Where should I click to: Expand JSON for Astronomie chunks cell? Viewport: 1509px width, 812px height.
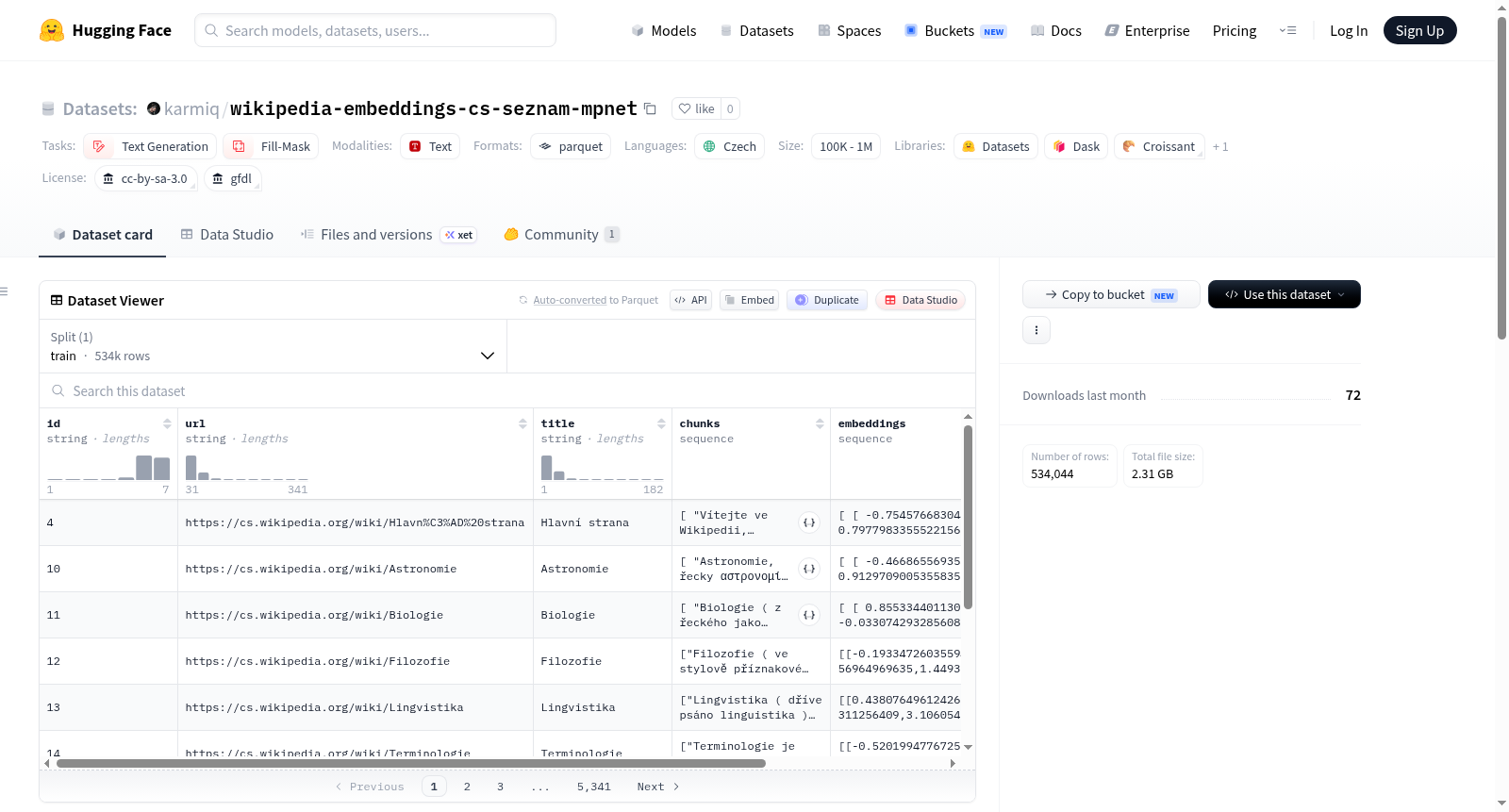[x=809, y=569]
